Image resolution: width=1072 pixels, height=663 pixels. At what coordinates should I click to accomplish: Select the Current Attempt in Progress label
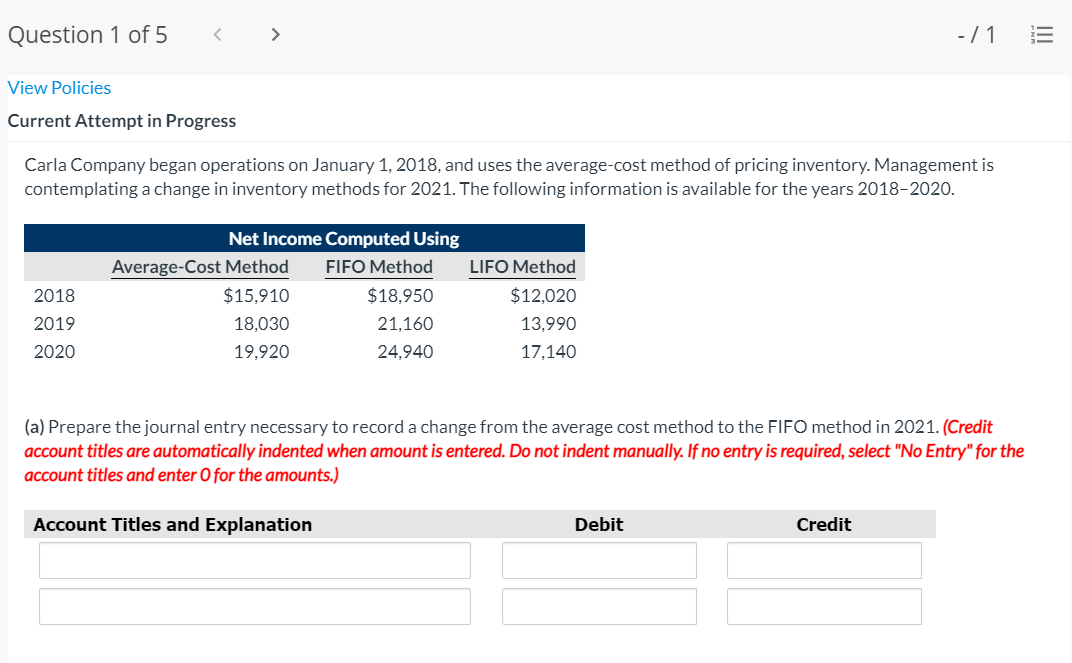pyautogui.click(x=121, y=120)
